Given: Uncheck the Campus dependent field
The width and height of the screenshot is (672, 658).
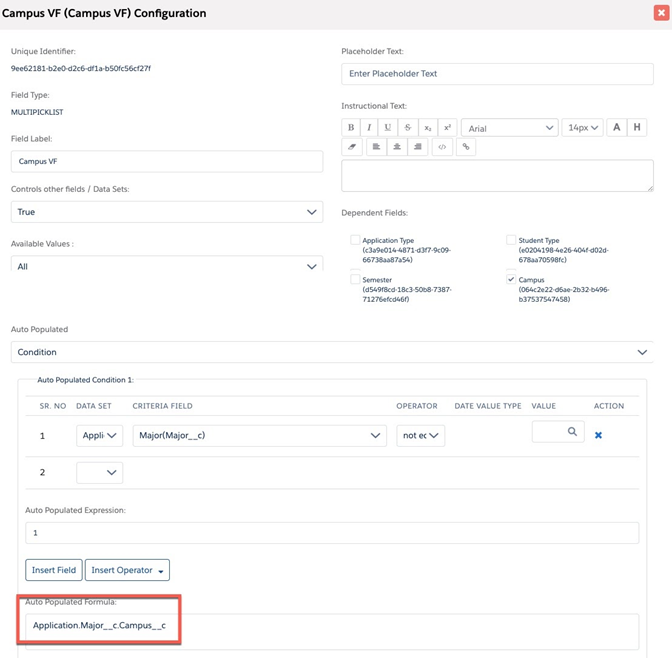Looking at the screenshot, I should click(511, 280).
